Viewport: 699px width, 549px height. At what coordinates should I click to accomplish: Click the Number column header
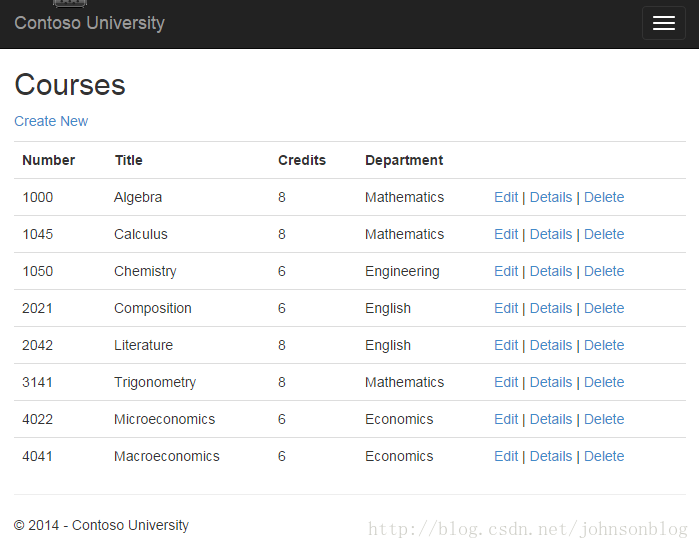click(48, 160)
